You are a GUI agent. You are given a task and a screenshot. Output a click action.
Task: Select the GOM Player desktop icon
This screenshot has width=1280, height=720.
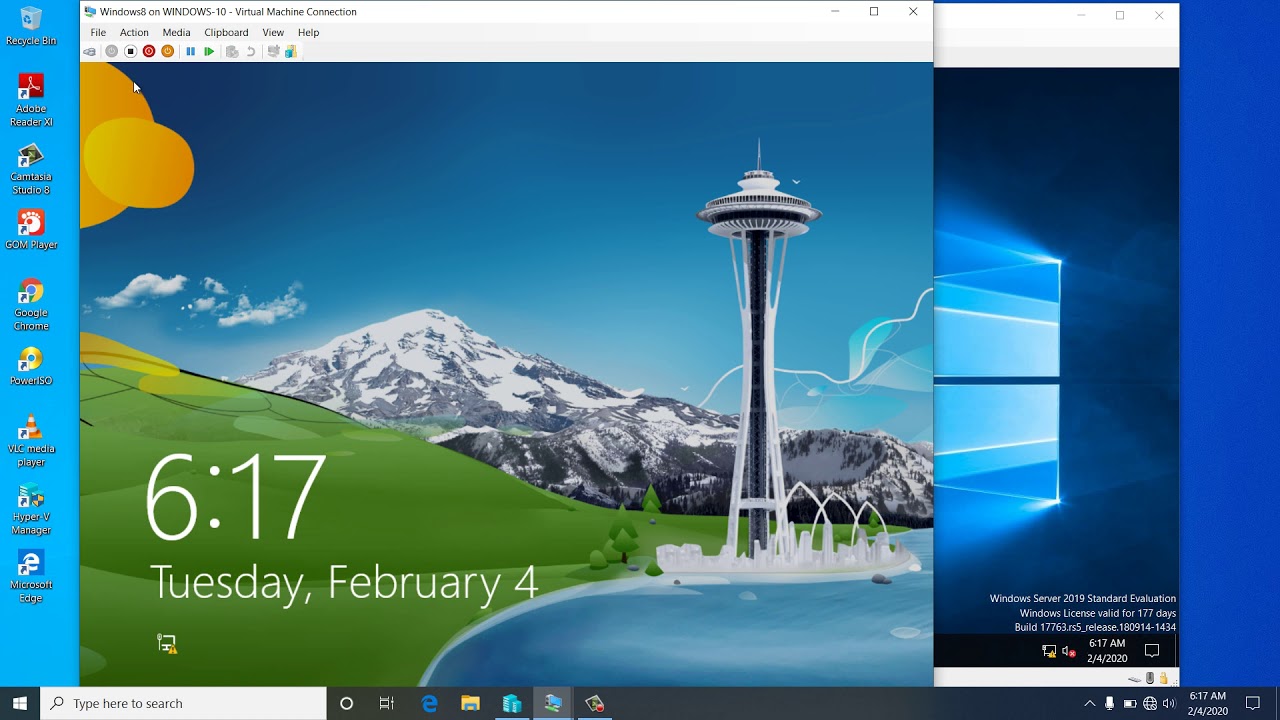click(31, 230)
